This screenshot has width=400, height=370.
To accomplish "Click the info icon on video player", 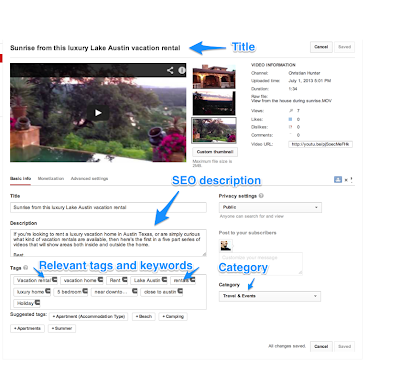I will click(x=182, y=70).
